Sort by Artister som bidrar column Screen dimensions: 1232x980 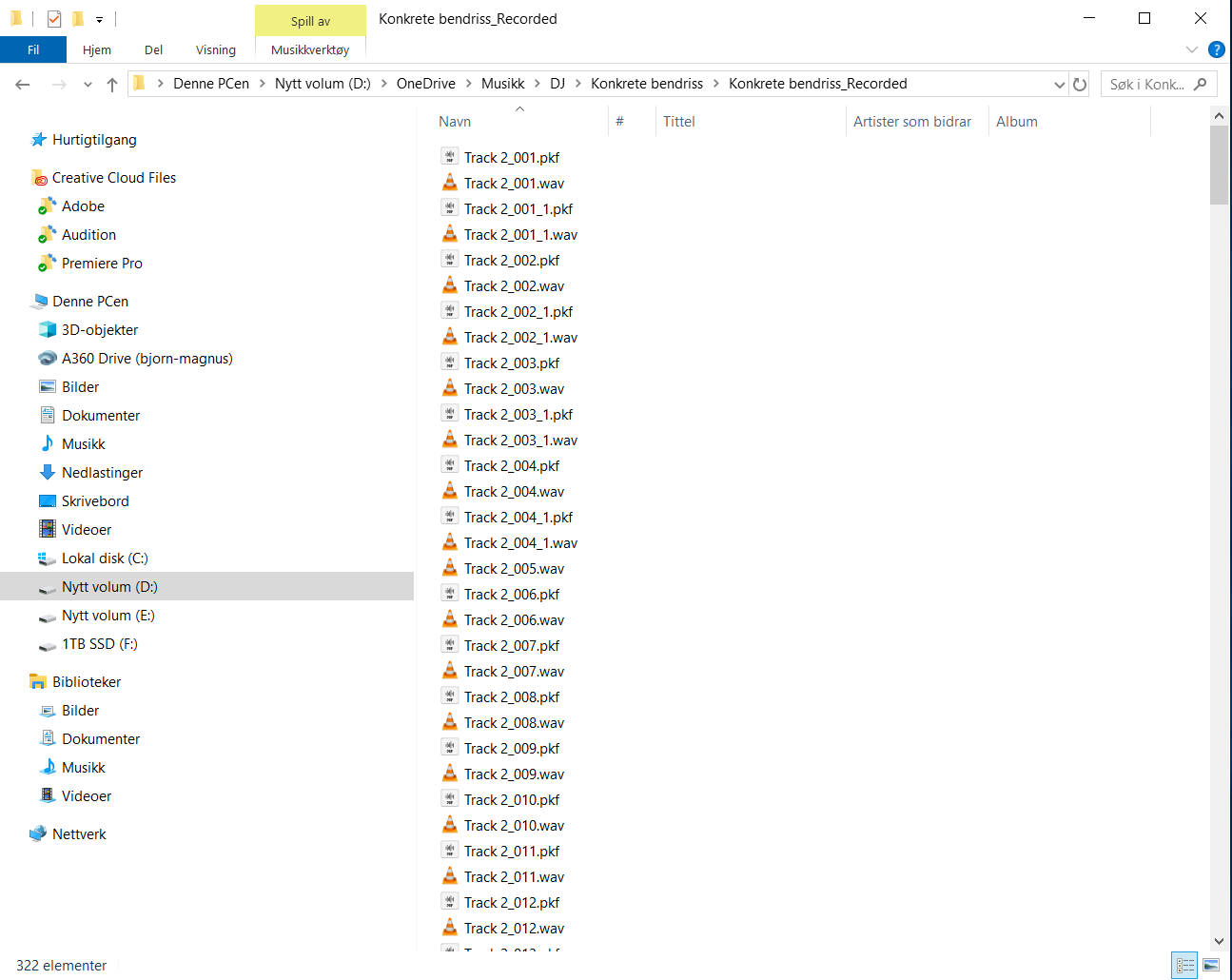[x=917, y=122]
